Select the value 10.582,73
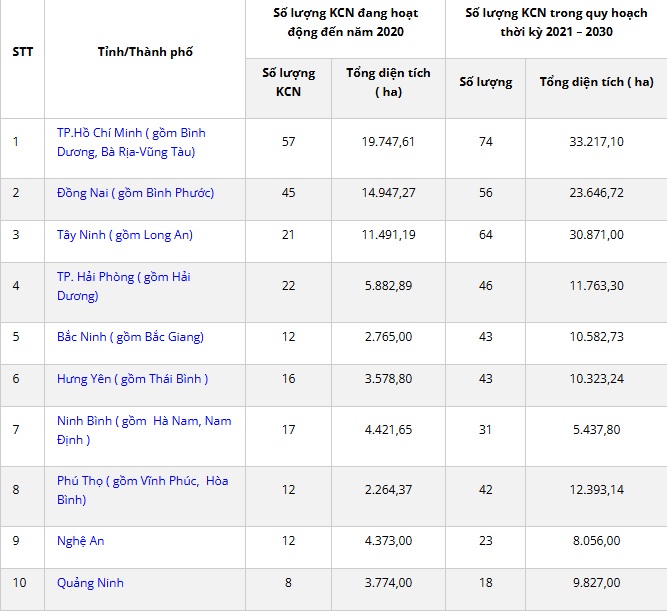 pyautogui.click(x=596, y=337)
